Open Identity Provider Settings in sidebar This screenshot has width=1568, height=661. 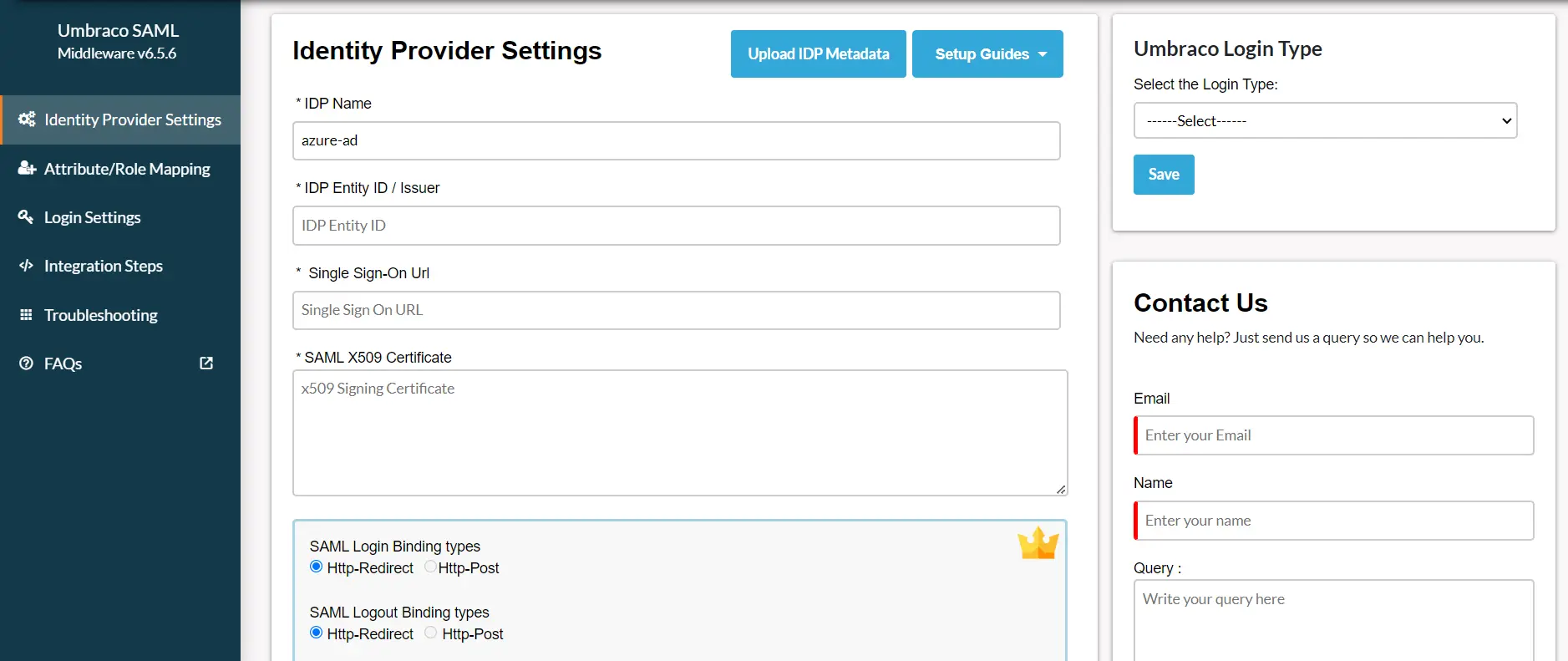[120, 119]
